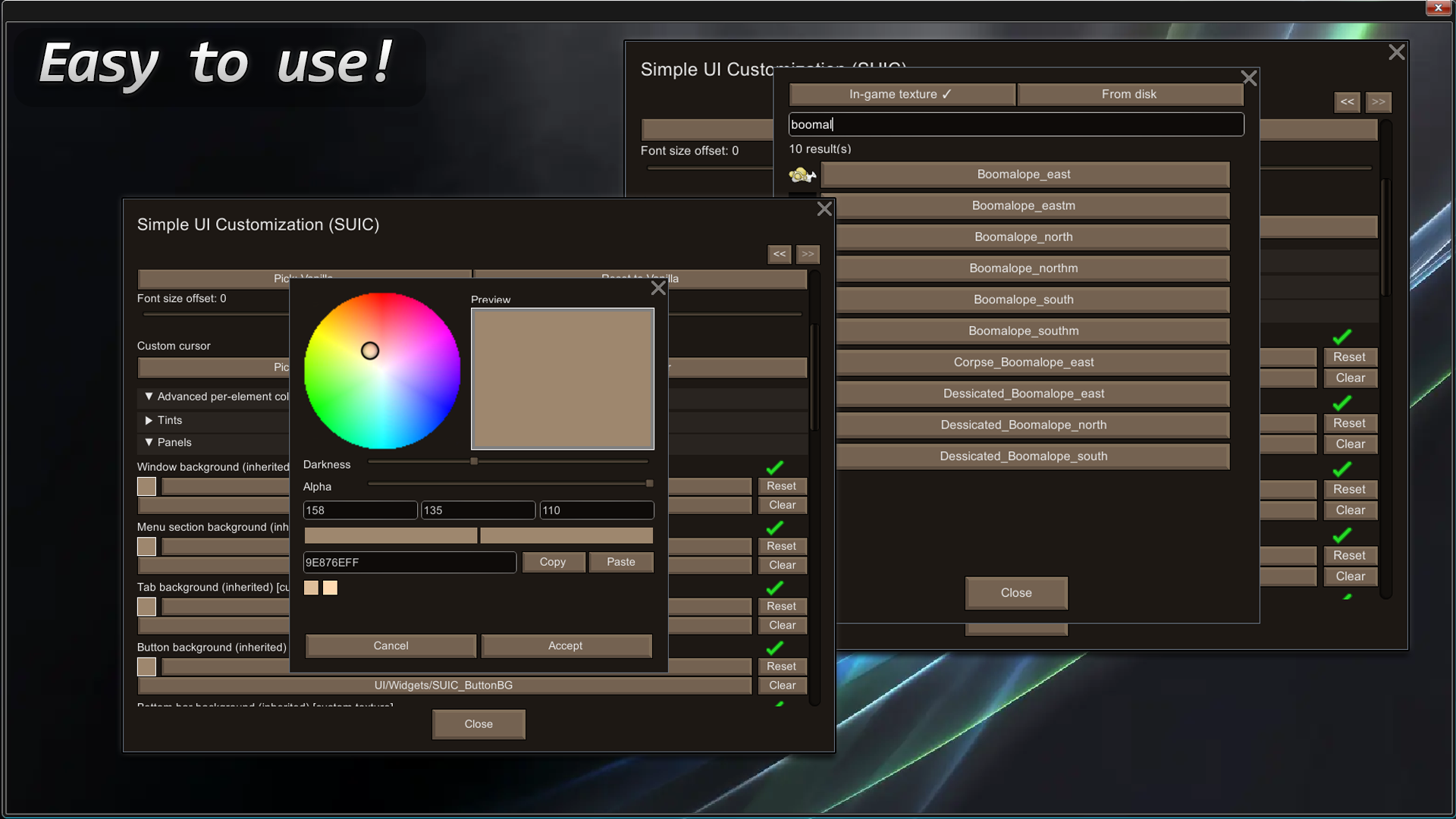
Task: Open Tab background color swatch
Action: 146,607
